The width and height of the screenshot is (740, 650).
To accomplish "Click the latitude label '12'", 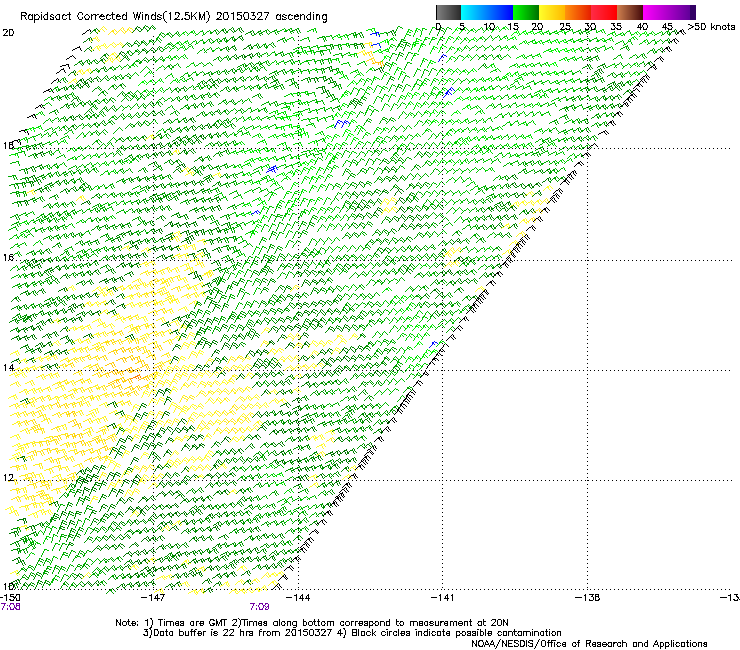I will 8,478.
